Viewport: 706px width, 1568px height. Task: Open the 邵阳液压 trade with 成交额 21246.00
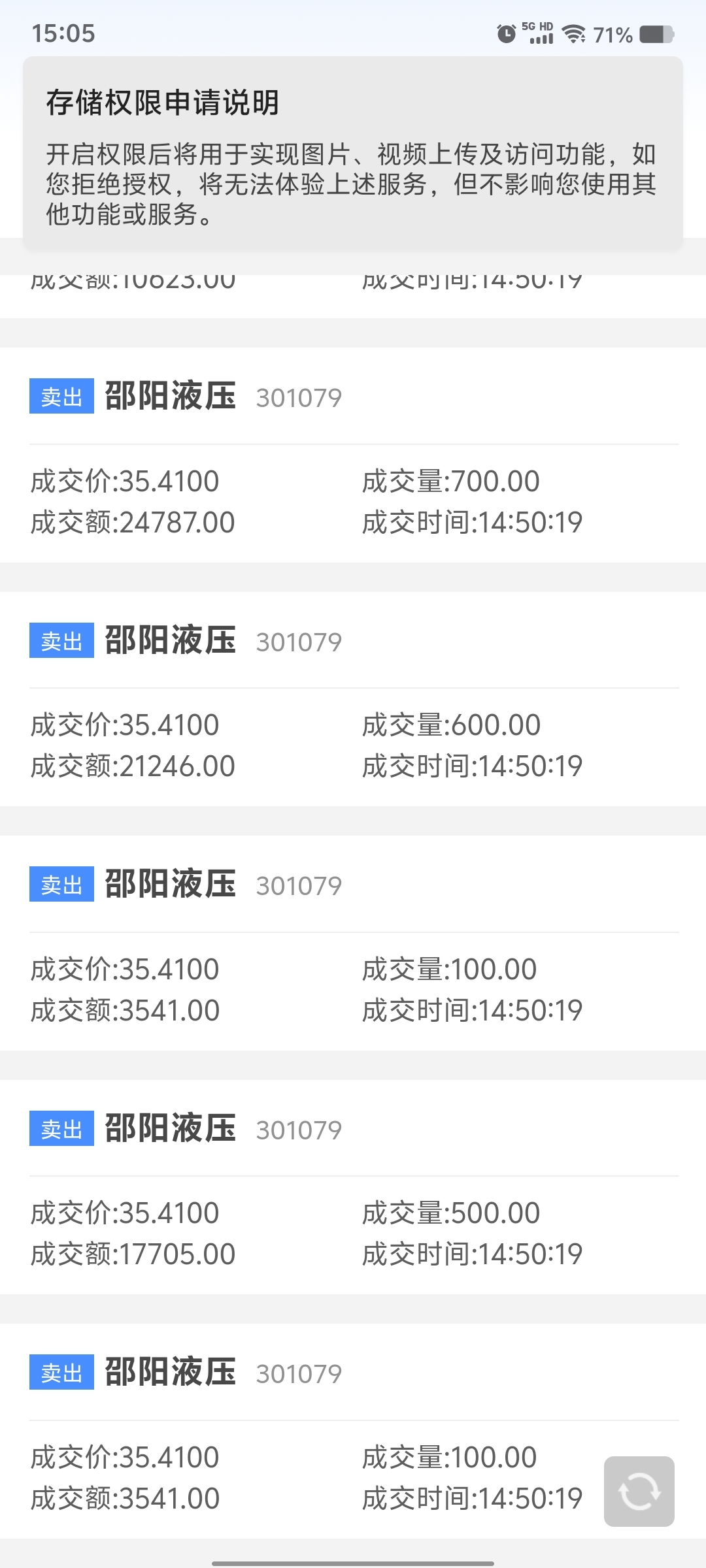353,699
